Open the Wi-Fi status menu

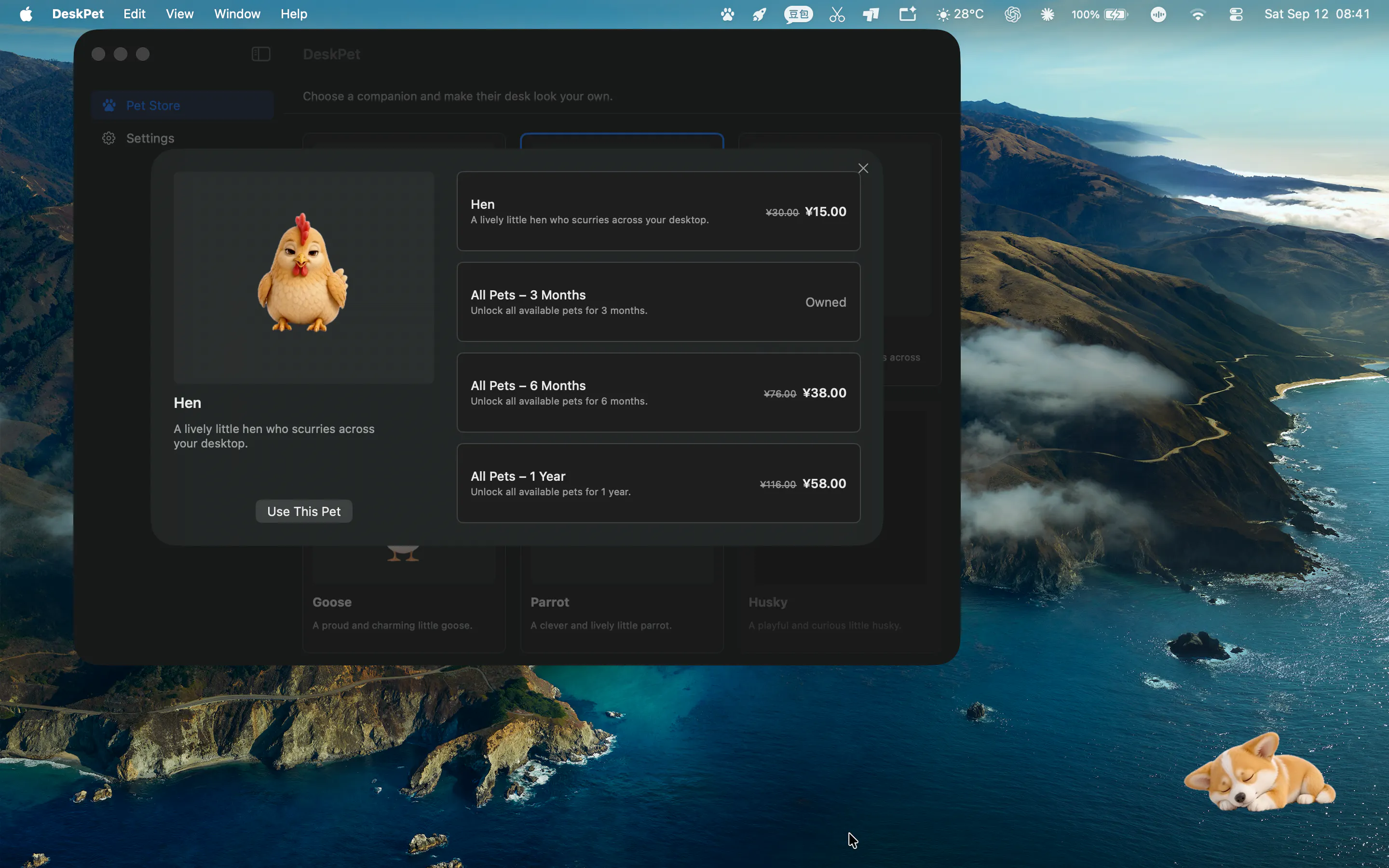point(1198,14)
